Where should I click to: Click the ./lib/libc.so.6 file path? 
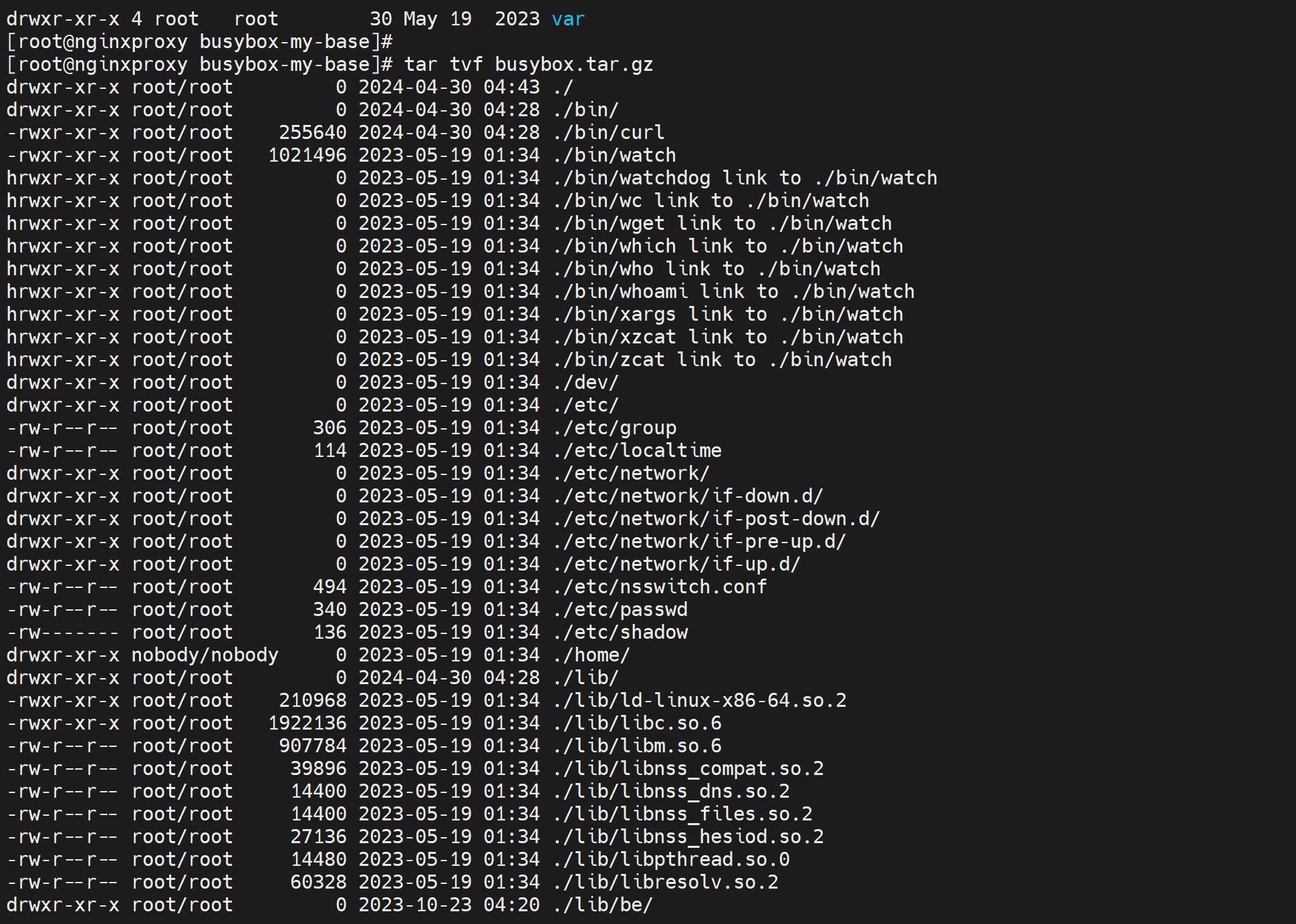(638, 724)
